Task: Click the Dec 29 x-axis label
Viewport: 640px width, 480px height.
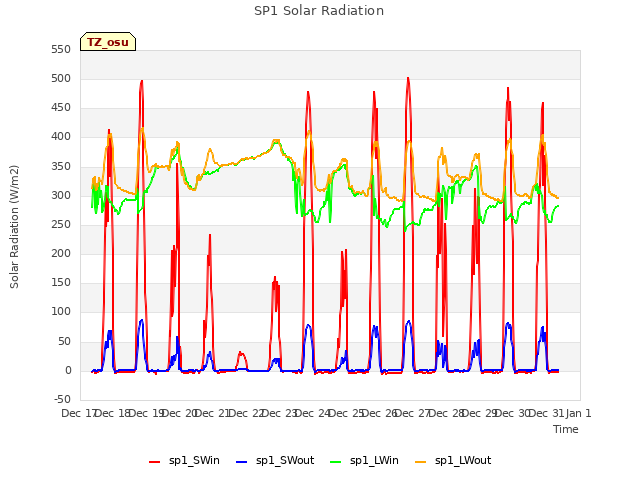Action: tap(480, 413)
